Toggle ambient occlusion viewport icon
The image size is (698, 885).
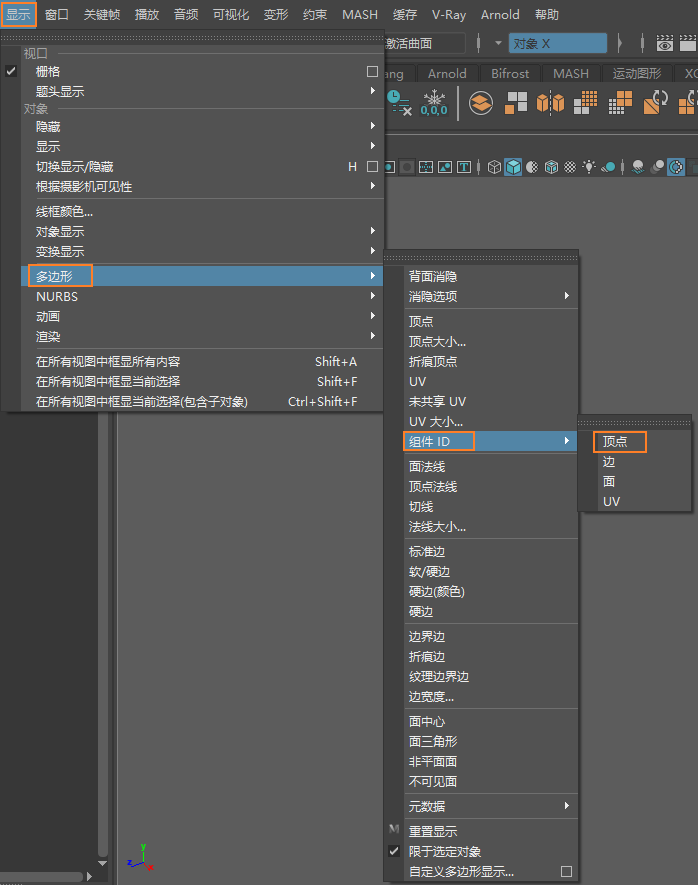638,167
